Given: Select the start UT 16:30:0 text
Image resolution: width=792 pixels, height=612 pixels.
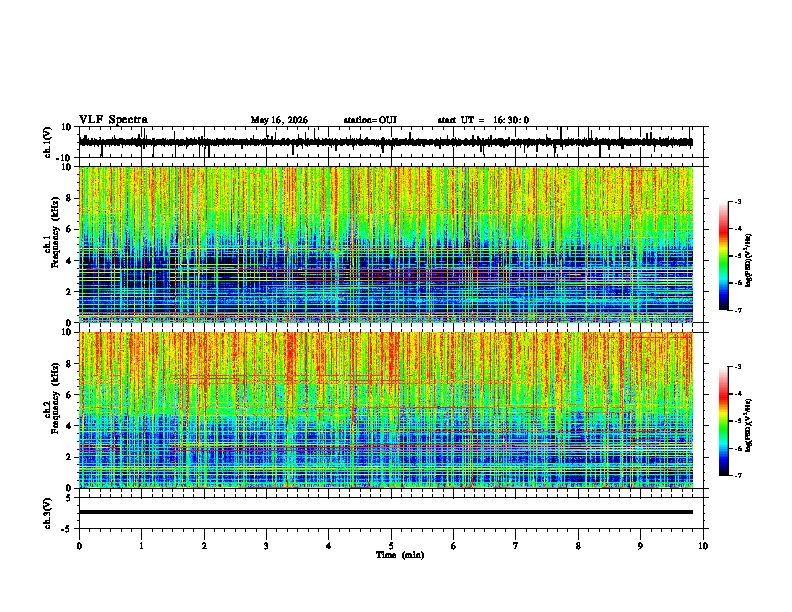Looking at the screenshot, I should tap(483, 120).
